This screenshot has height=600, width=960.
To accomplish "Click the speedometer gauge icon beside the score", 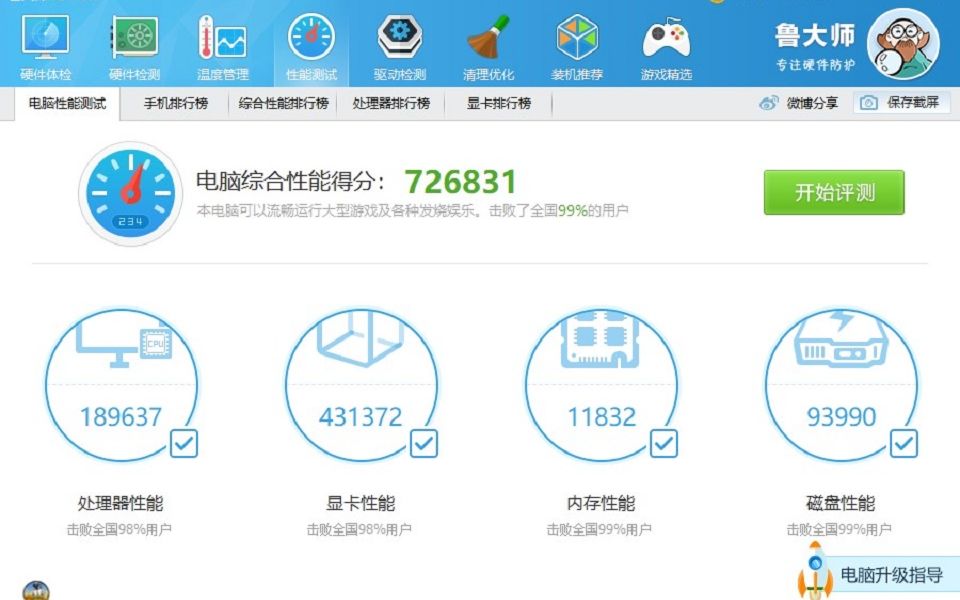I will pyautogui.click(x=130, y=193).
